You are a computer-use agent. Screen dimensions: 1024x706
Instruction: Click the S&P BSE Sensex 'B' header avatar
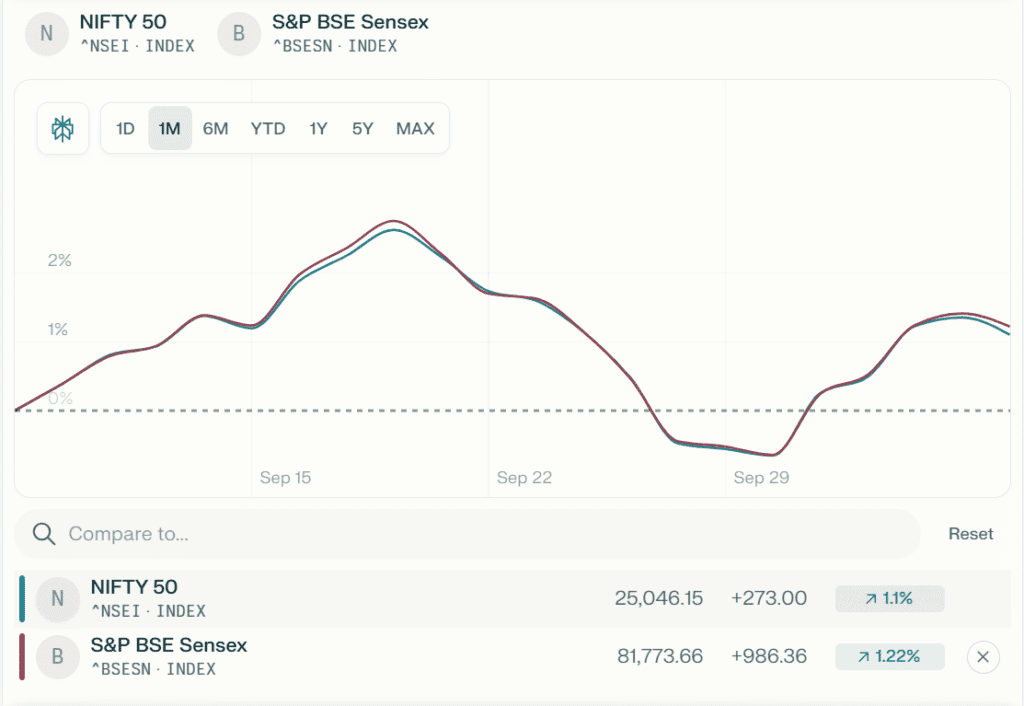[x=238, y=33]
